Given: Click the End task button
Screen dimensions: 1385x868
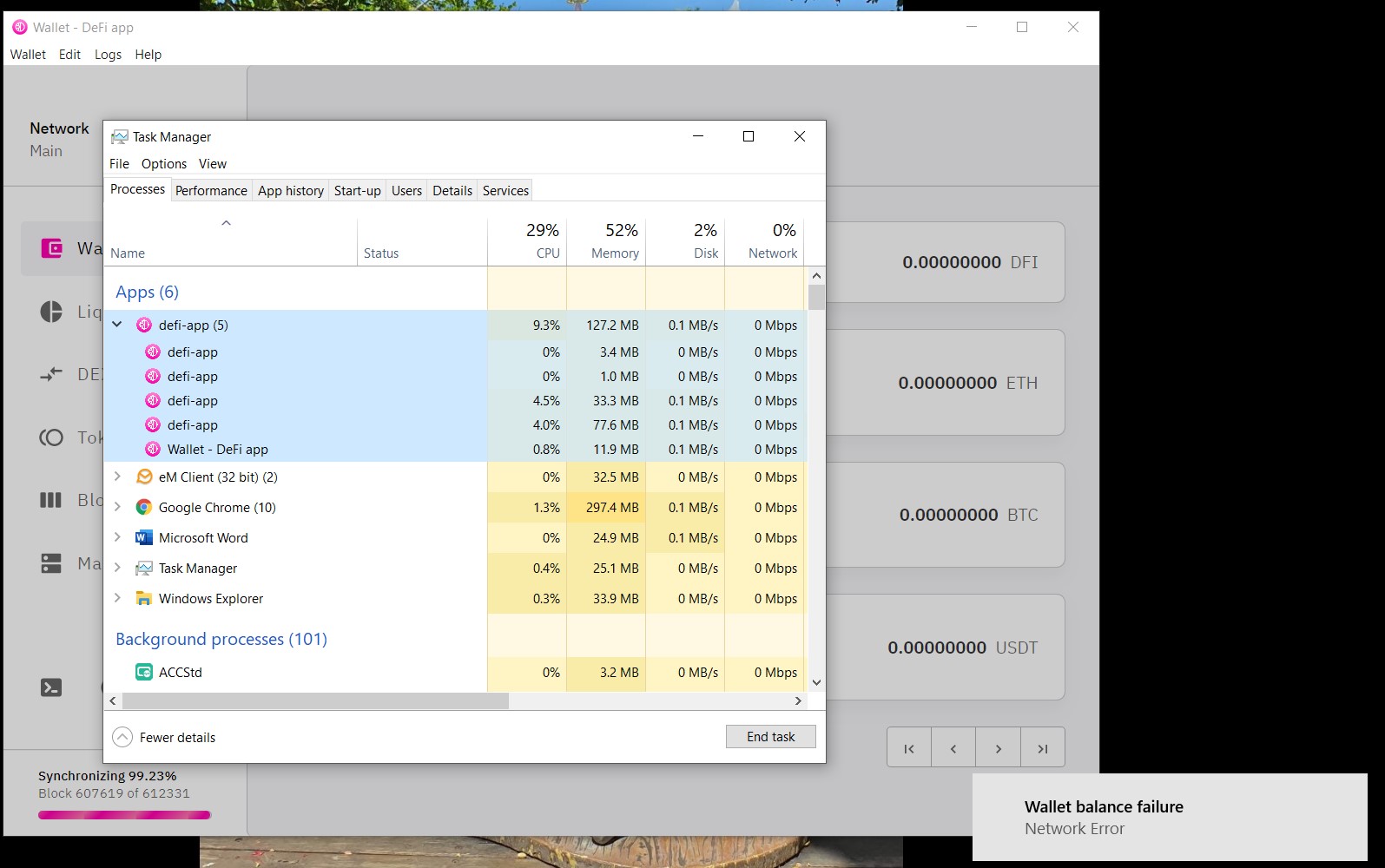Looking at the screenshot, I should 771,737.
